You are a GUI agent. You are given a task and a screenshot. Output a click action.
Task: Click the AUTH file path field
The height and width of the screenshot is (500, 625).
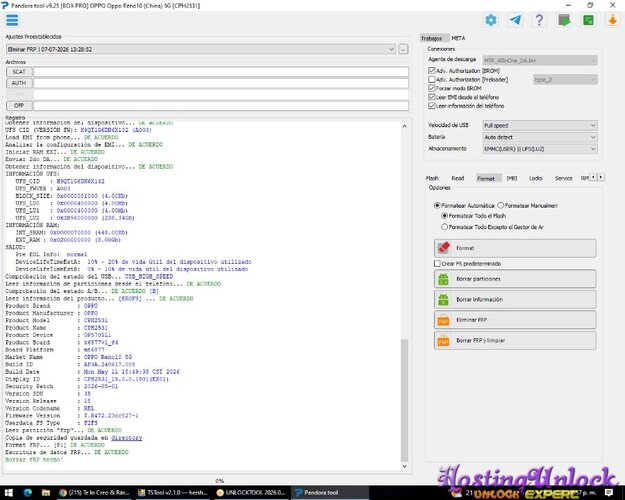click(x=221, y=83)
